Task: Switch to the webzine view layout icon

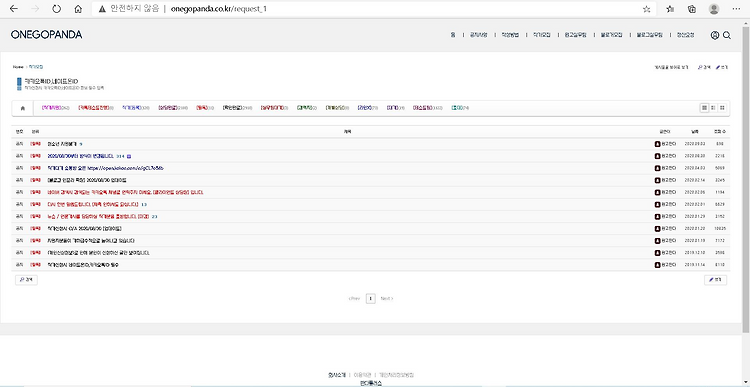Action: (x=713, y=108)
